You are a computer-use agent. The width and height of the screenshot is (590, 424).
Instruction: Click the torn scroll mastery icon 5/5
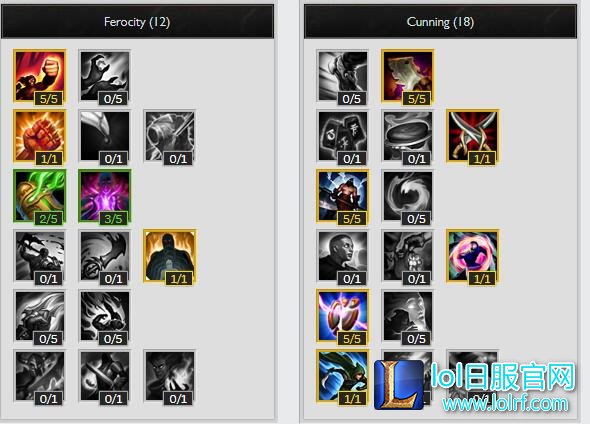pos(408,77)
